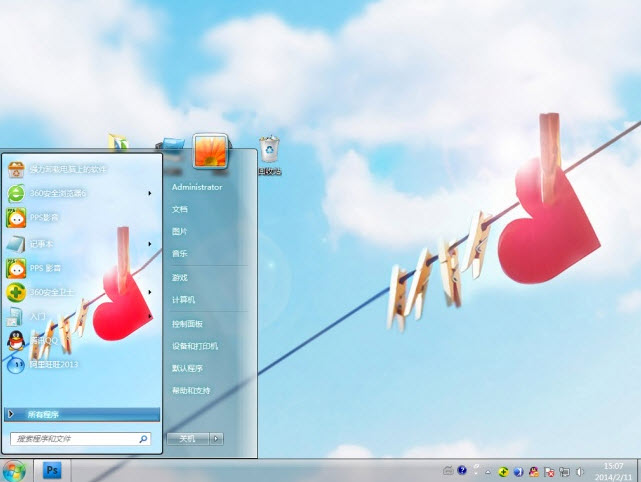Expand the 360安全浏览器6 jump list arrow
The image size is (641, 482).
150,193
